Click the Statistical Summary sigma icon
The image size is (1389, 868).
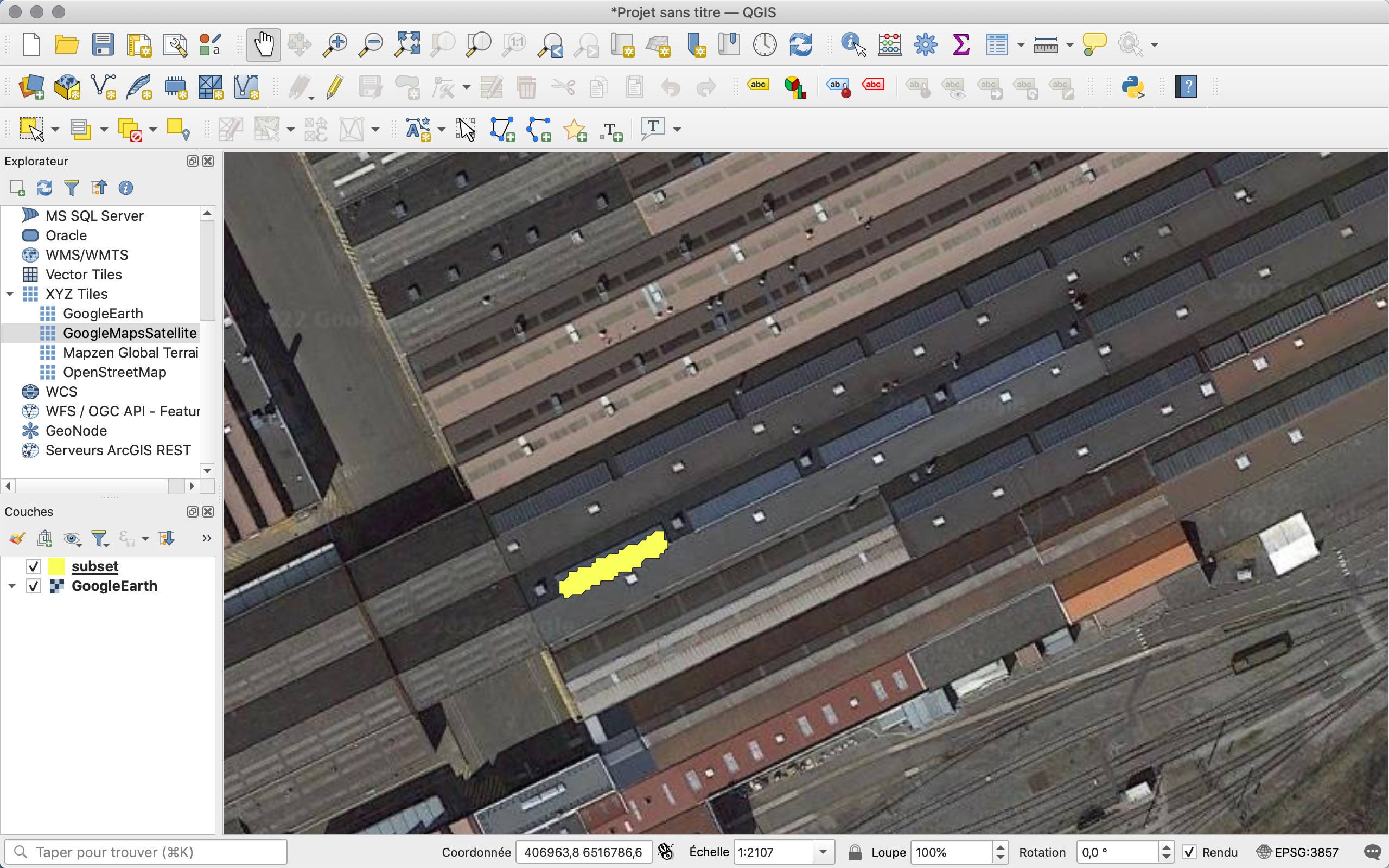pos(961,44)
